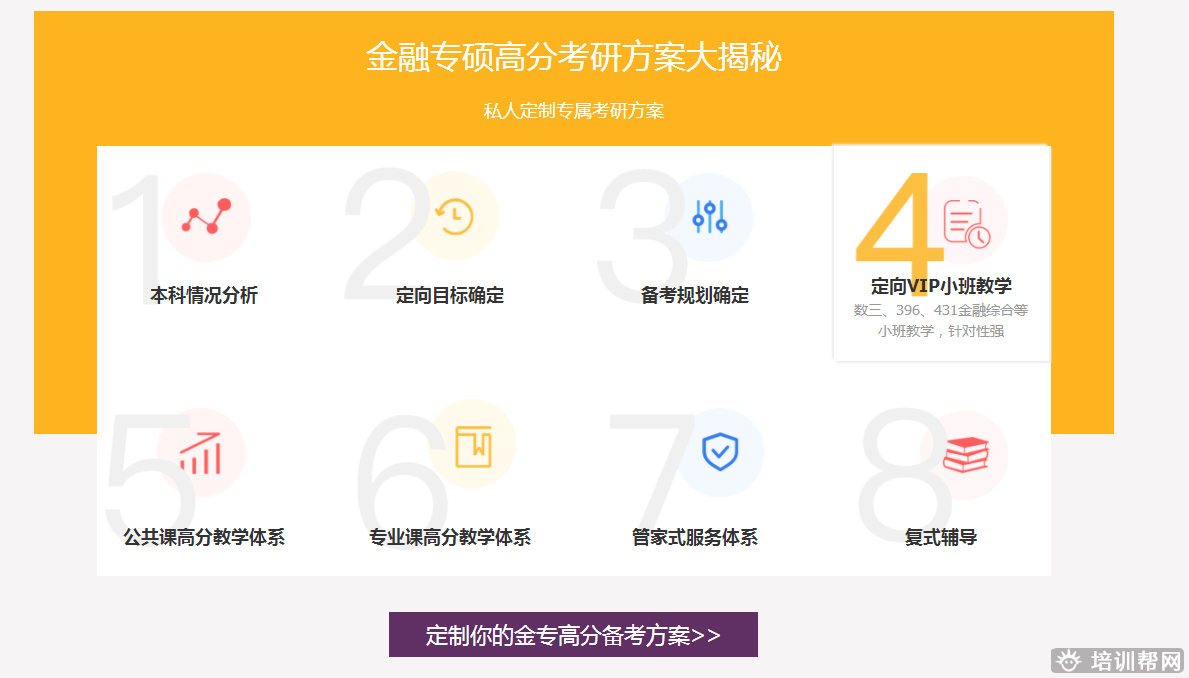
Task: Click the blue shield checkmark icon
Action: (719, 452)
